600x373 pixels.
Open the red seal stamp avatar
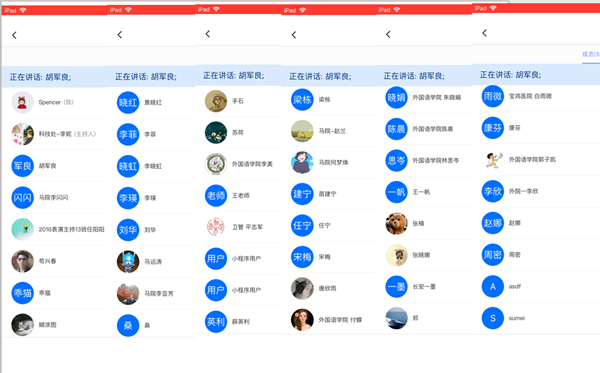(x=216, y=227)
